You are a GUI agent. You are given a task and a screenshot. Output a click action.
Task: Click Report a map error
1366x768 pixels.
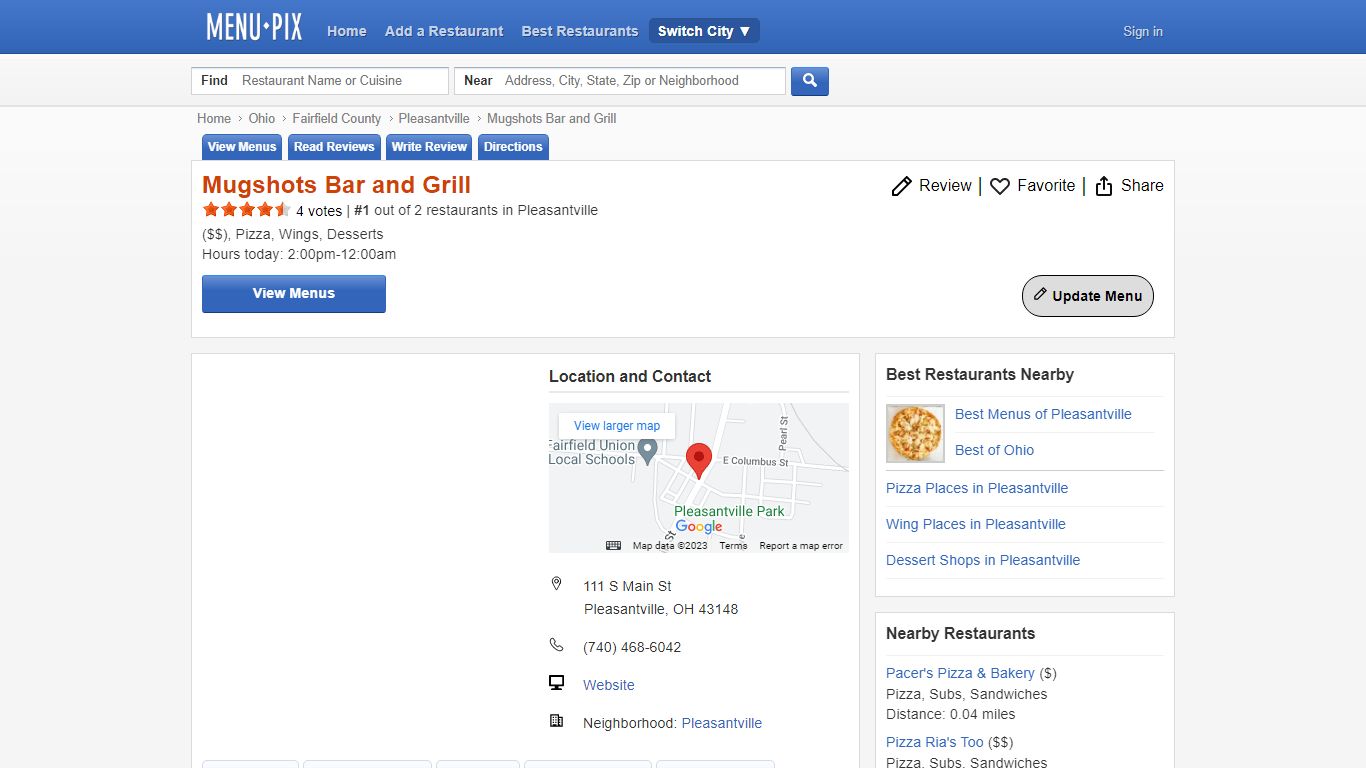801,546
